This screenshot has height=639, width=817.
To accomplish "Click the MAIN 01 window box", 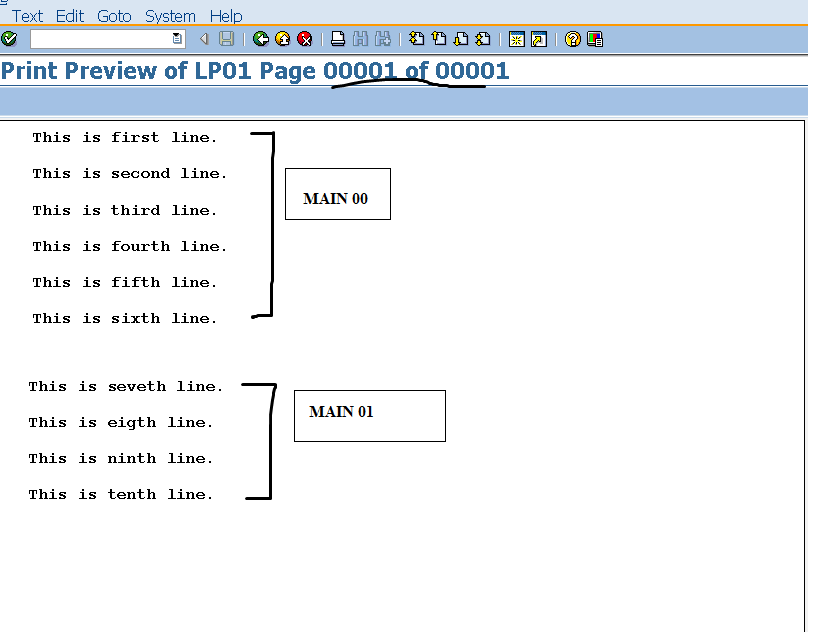I will click(x=369, y=415).
